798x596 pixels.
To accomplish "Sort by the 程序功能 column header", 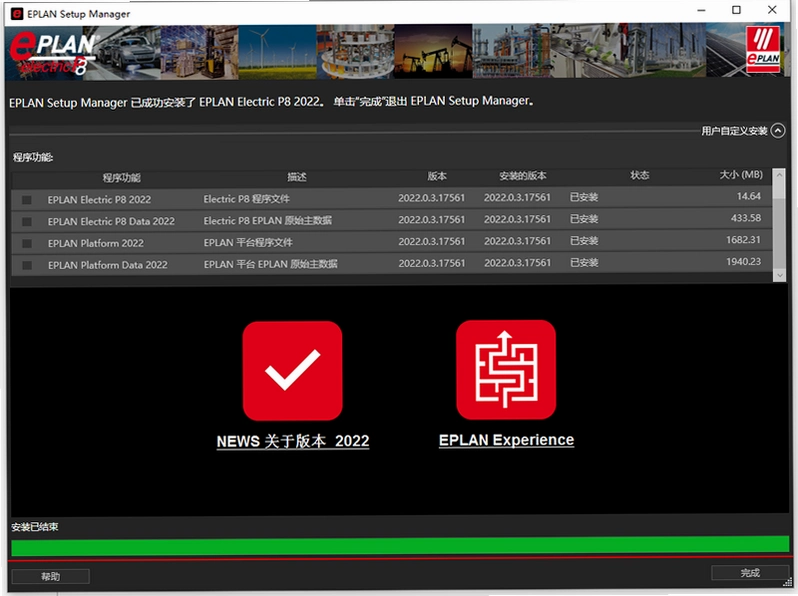I will 121,178.
